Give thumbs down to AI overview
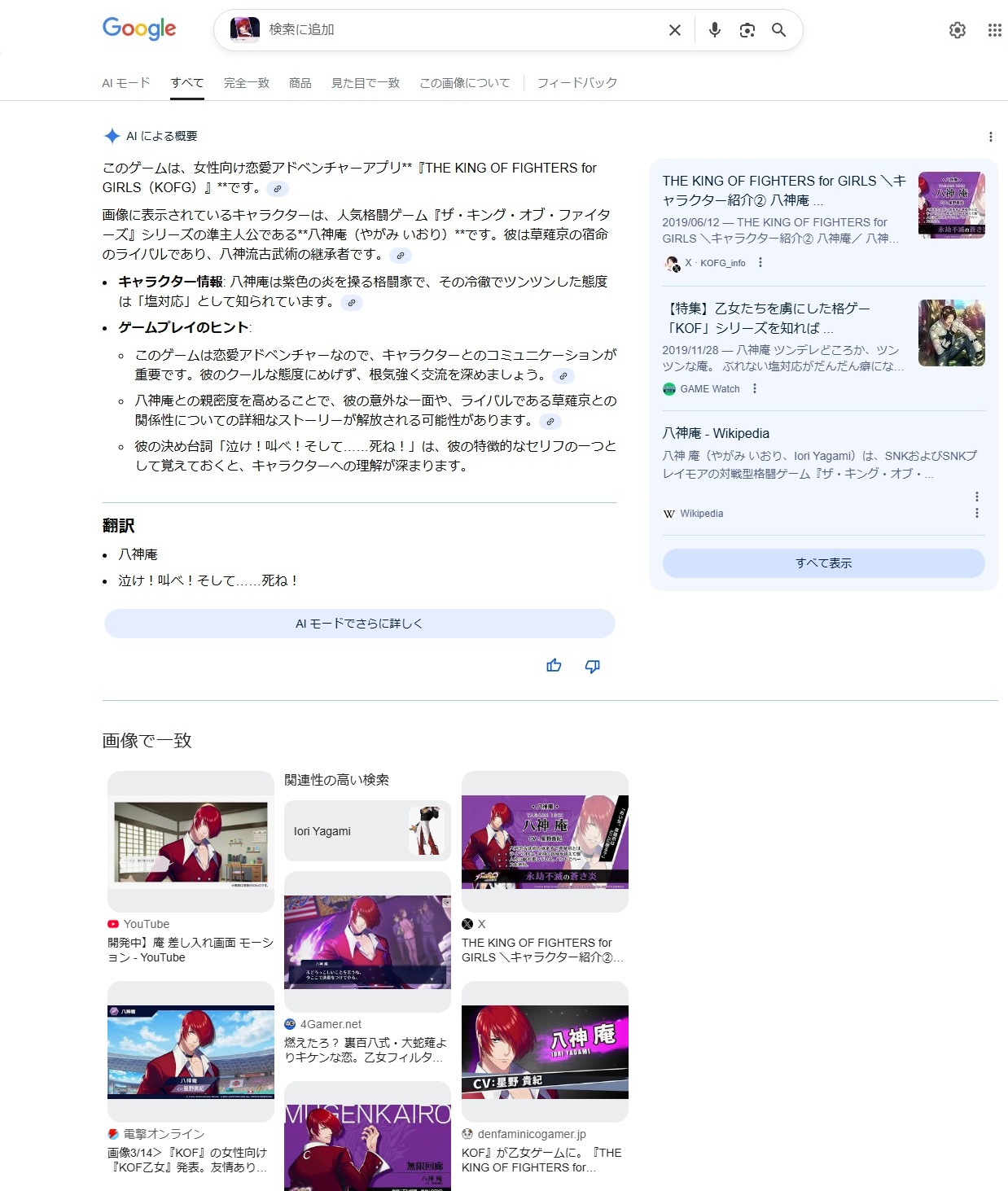Screen dimensions: 1008x1191 click(x=592, y=666)
